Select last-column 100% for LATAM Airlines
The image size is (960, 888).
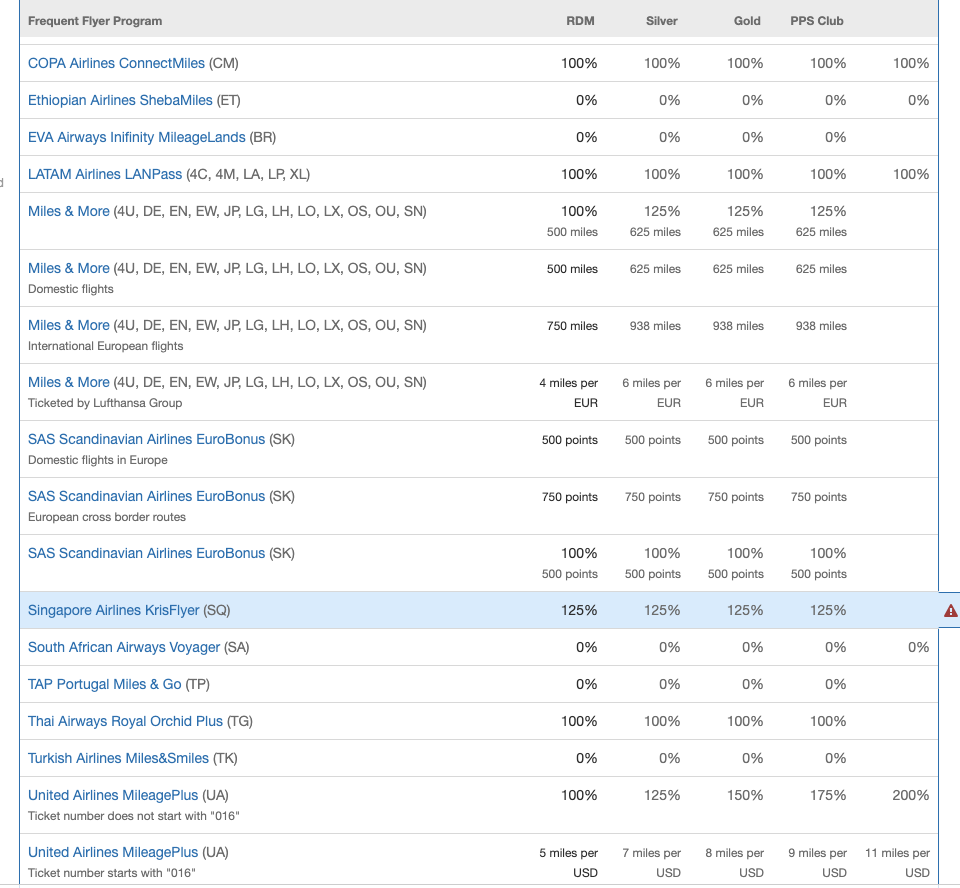pyautogui.click(x=910, y=174)
